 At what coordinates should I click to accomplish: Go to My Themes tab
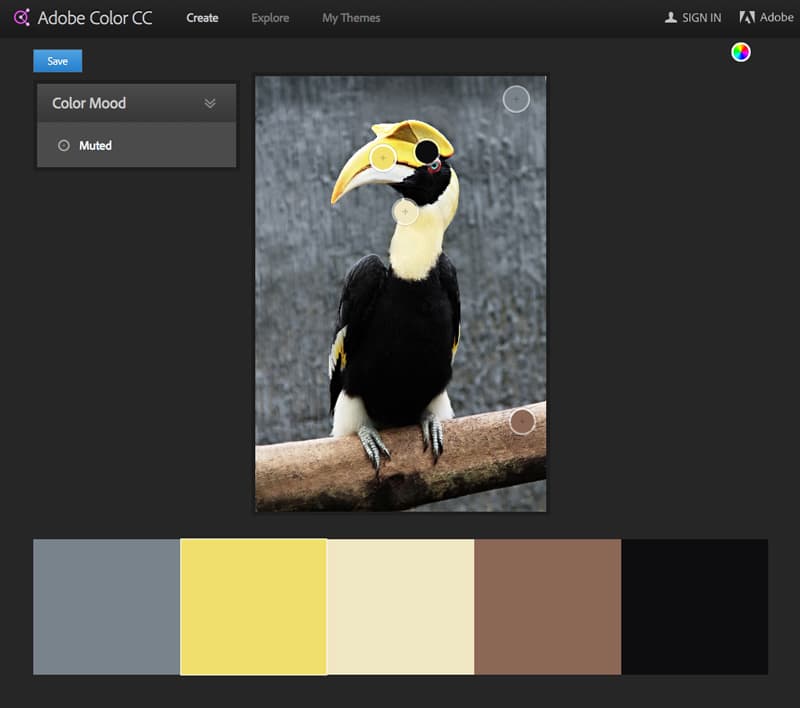351,18
